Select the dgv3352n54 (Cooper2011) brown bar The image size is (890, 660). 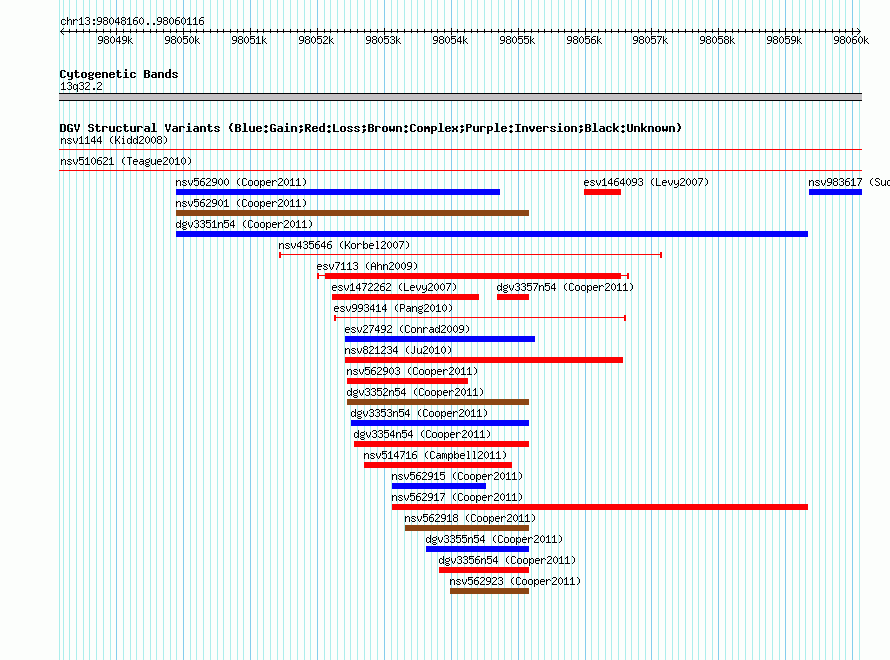[438, 402]
